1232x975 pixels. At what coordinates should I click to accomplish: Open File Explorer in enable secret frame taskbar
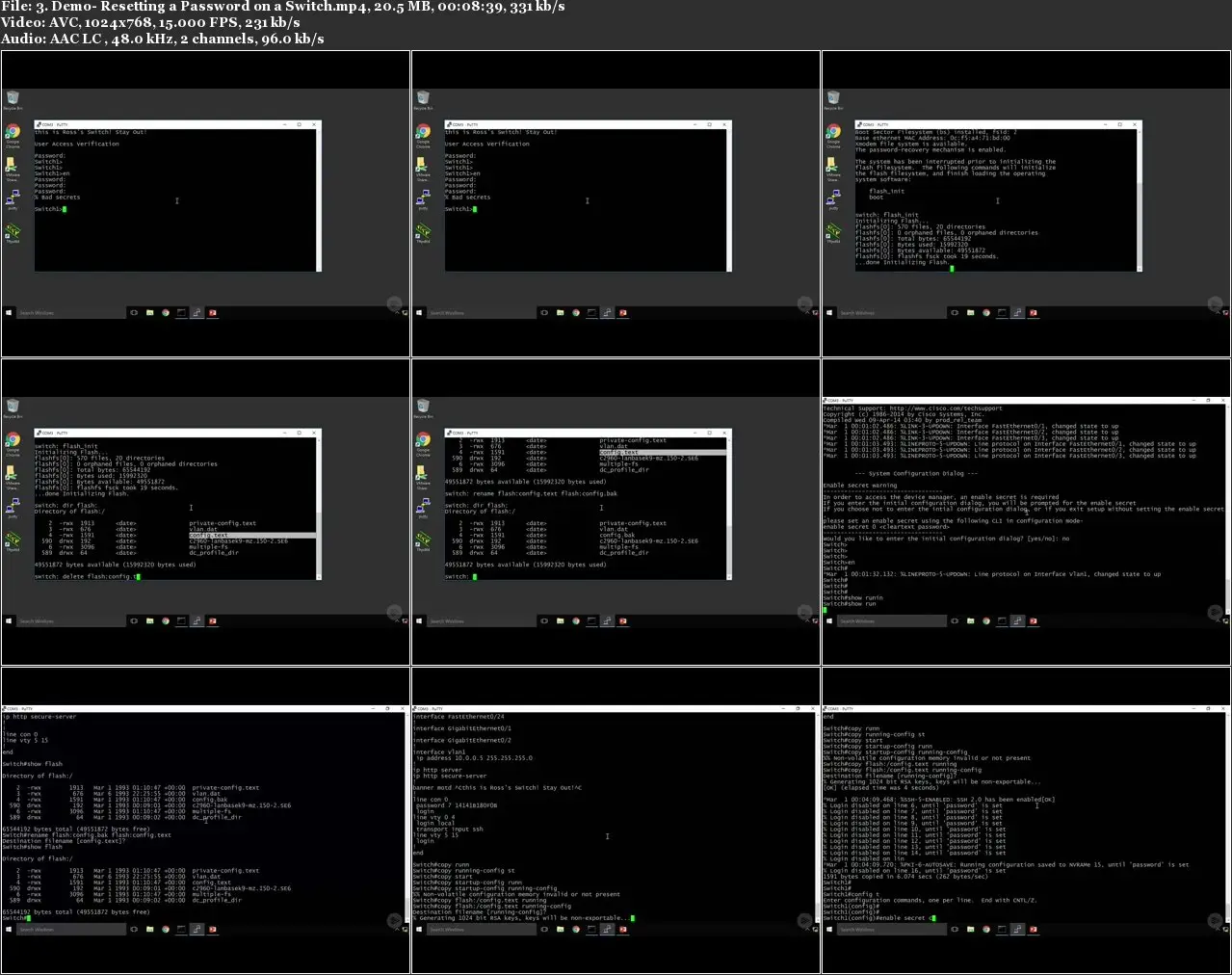970,929
